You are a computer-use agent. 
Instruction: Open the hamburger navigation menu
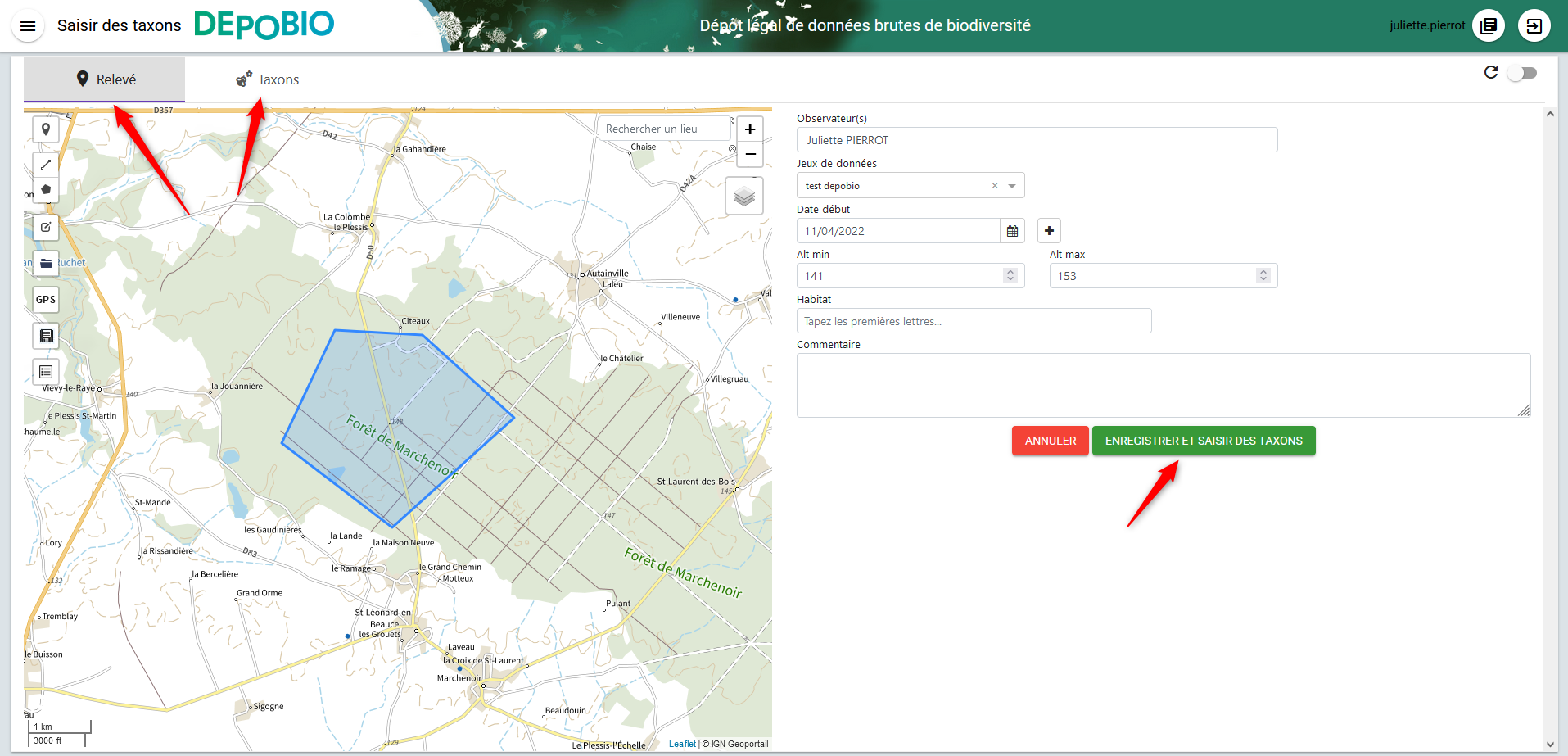27,26
